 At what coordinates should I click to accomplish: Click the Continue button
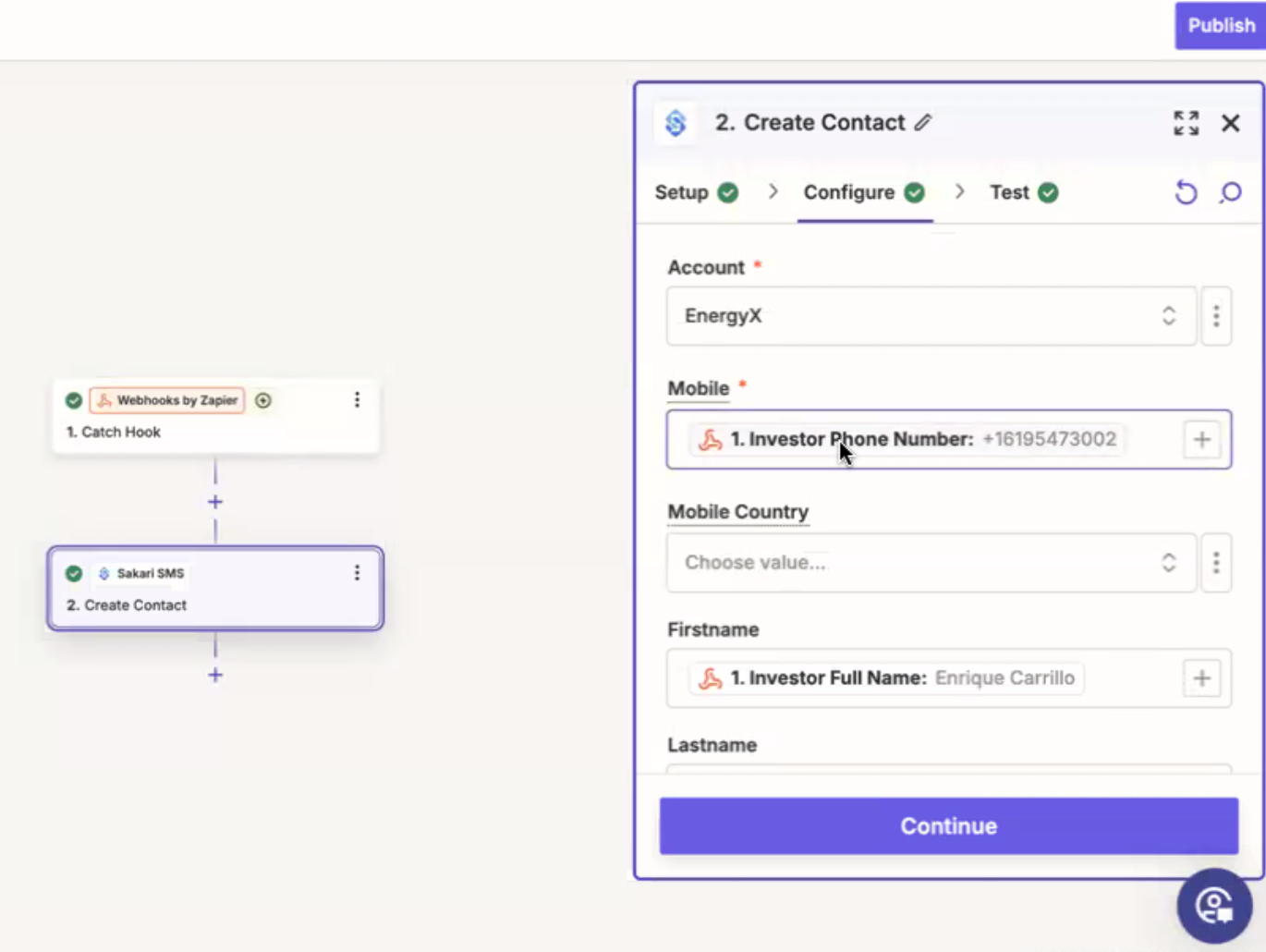(x=949, y=826)
